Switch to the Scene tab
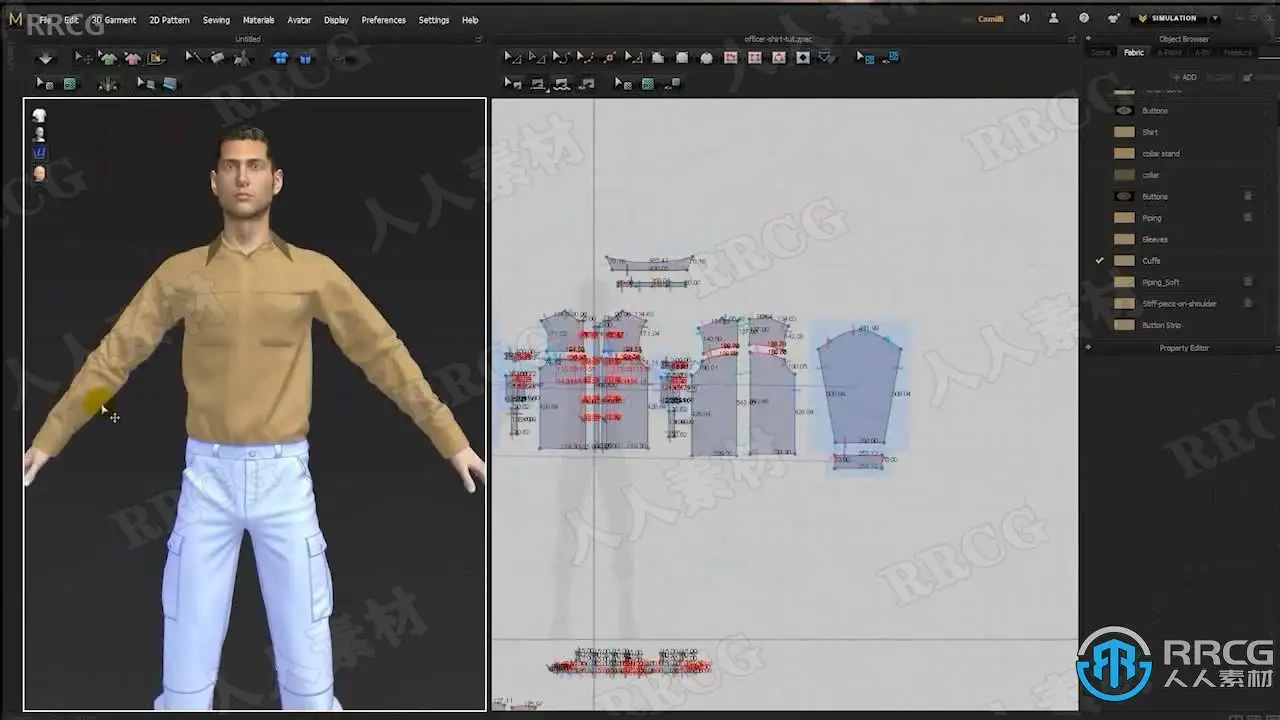Viewport: 1280px width, 720px height. pos(1101,52)
